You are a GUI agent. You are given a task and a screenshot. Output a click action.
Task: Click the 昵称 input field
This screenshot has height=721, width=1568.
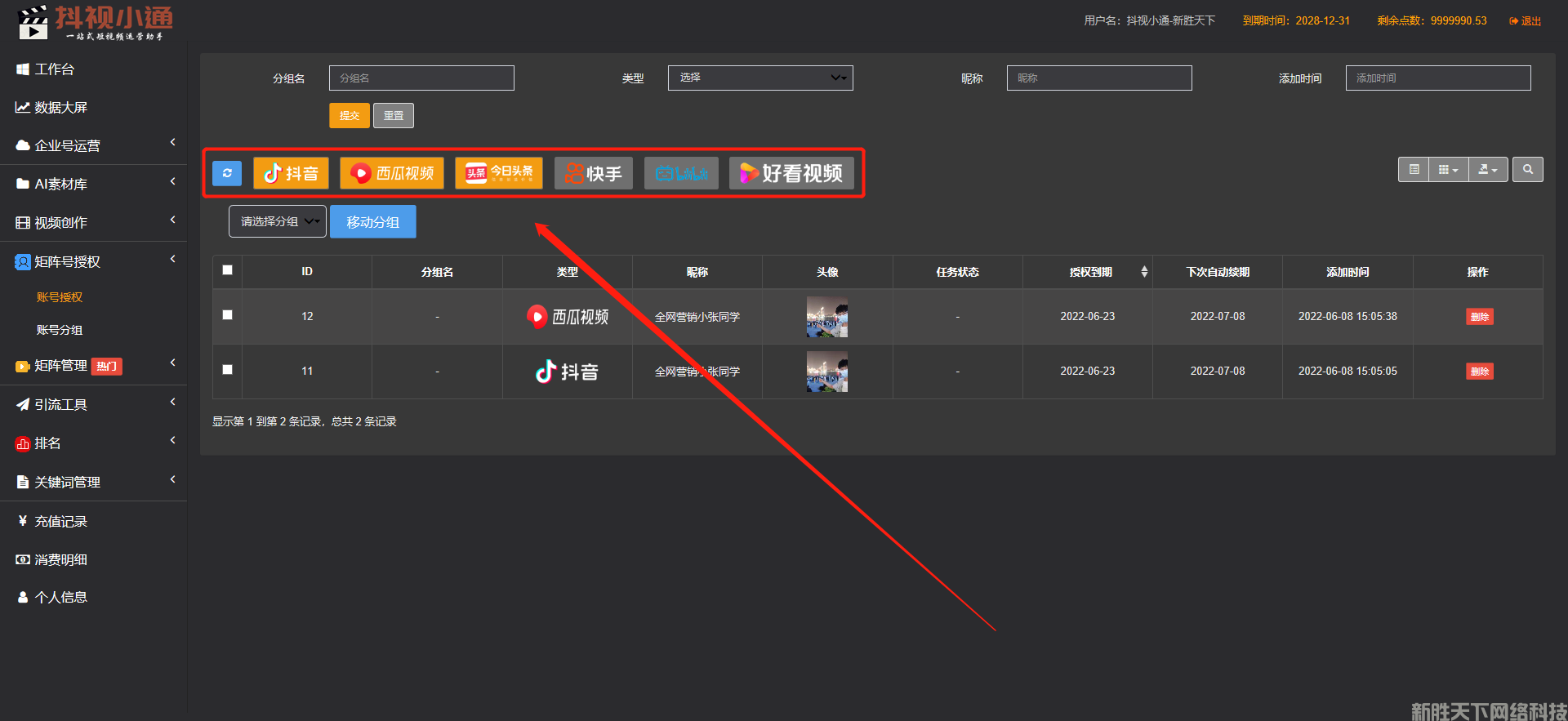(1099, 78)
